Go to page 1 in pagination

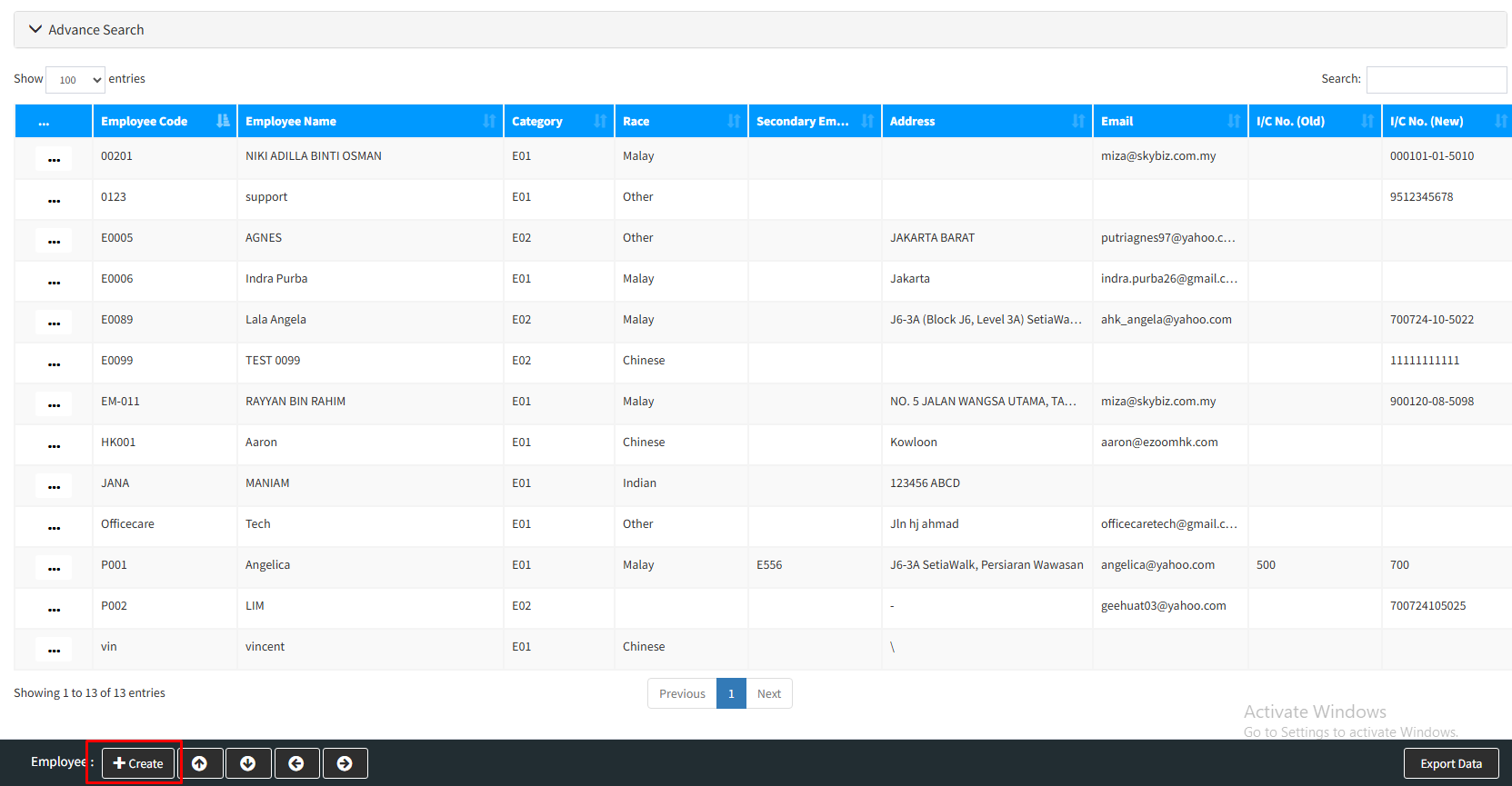[731, 693]
